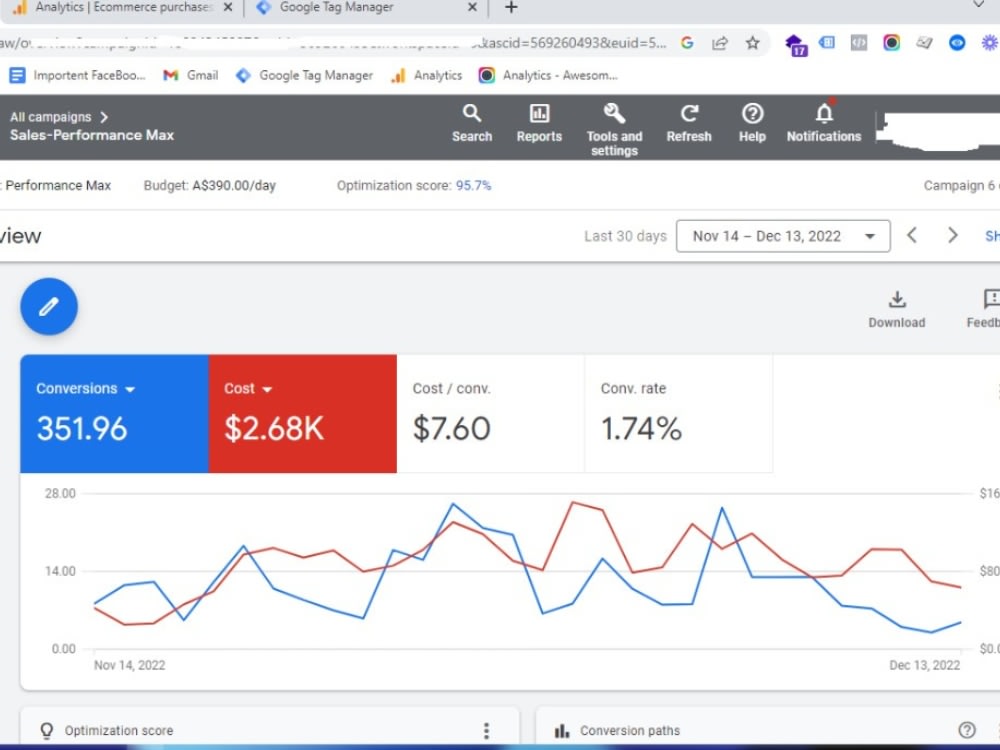Open the code brackets extension icon
The width and height of the screenshot is (1000, 750).
(859, 43)
